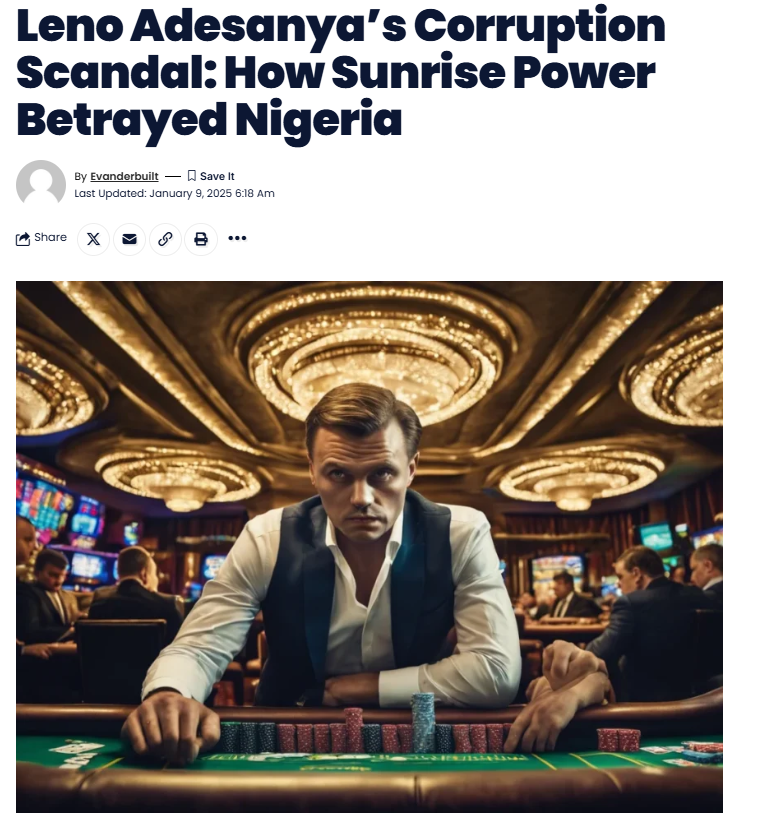Share the article via email icon

point(129,239)
